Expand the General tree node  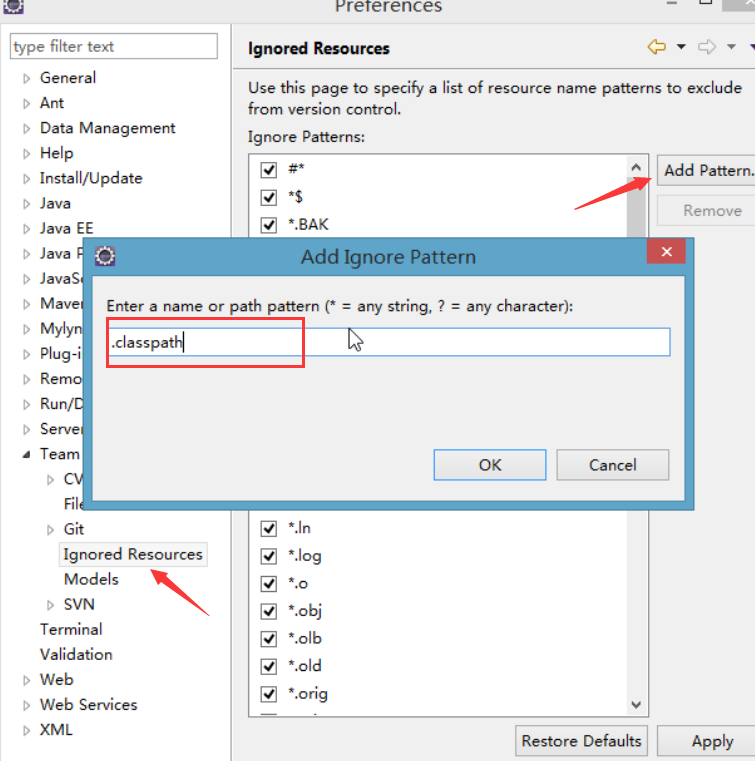click(x=26, y=79)
